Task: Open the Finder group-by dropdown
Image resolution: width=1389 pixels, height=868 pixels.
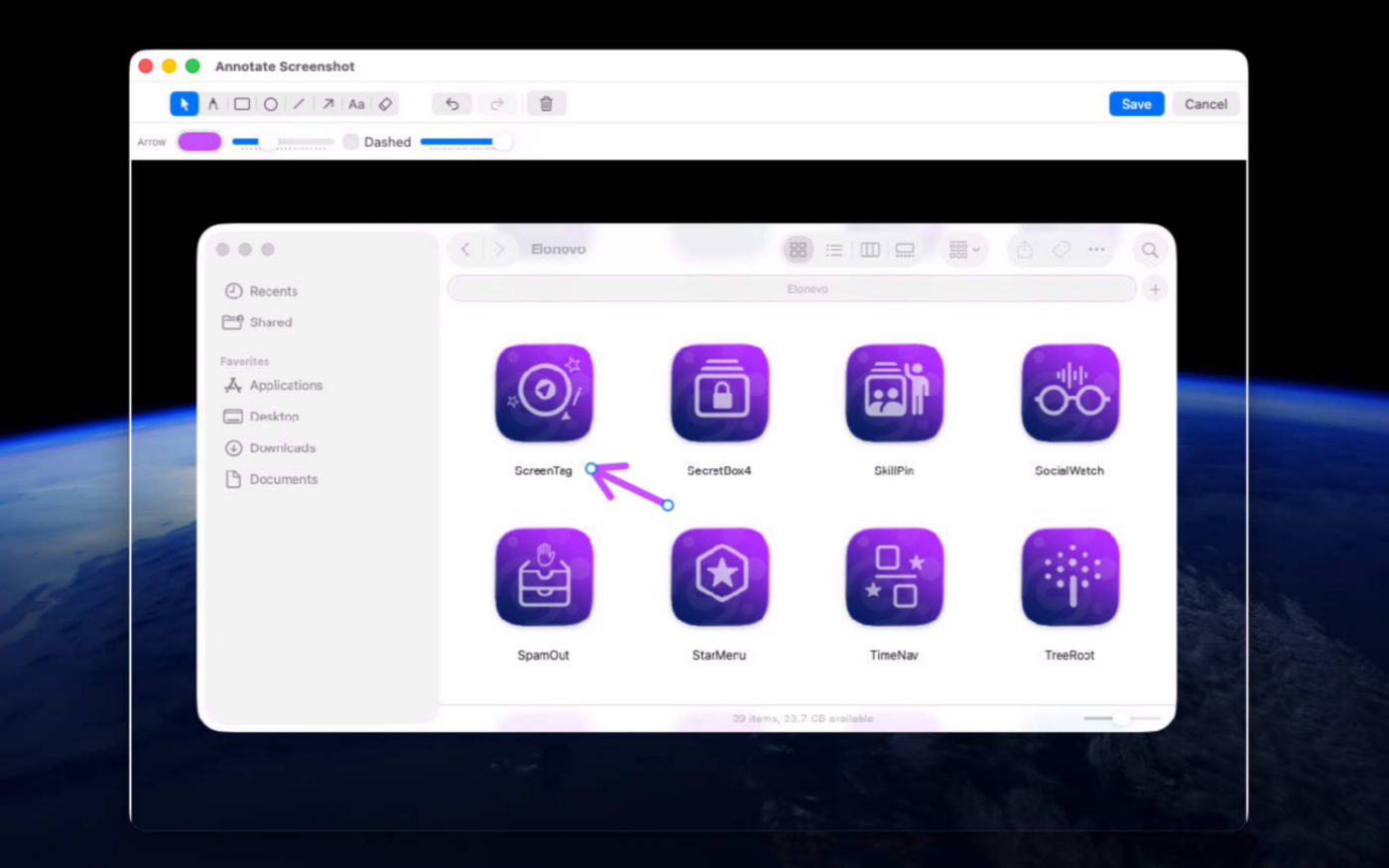Action: click(963, 250)
